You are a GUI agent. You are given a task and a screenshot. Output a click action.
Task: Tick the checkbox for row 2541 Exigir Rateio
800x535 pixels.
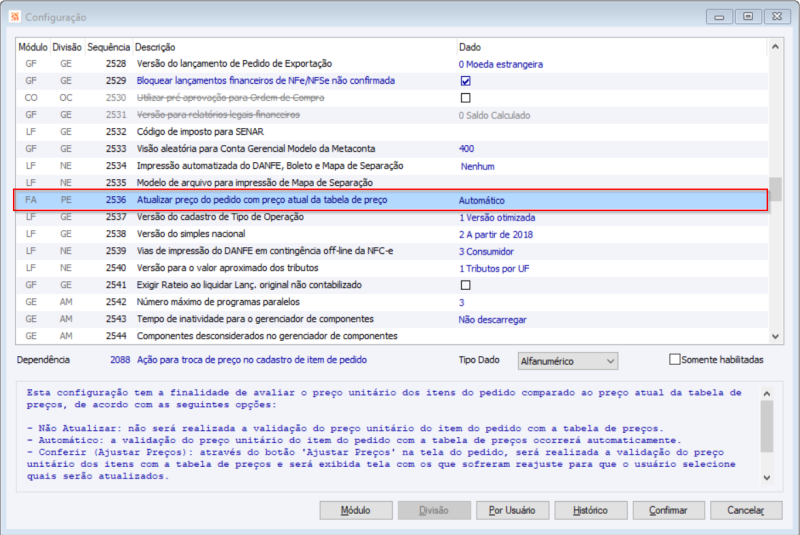(x=465, y=285)
